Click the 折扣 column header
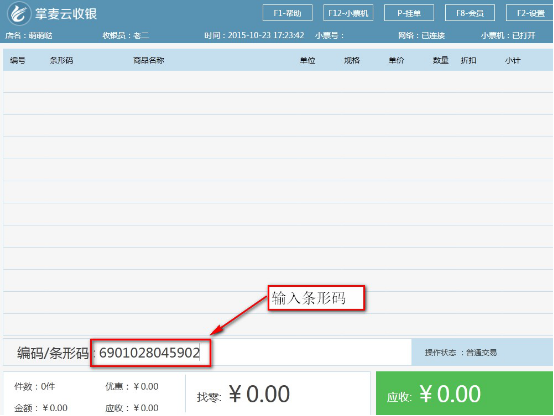554x416 pixels. click(x=468, y=60)
